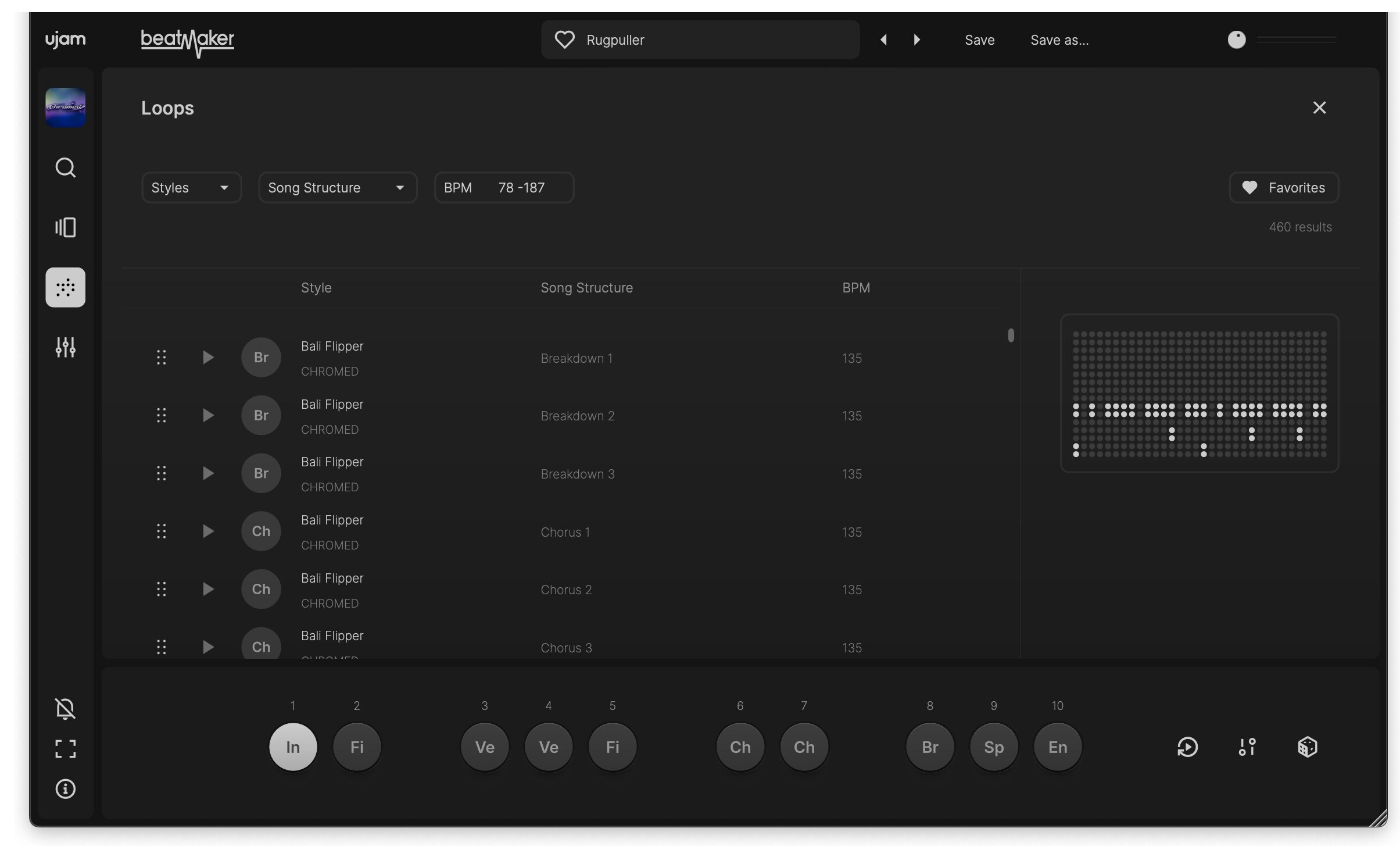Screen dimensions: 1400x846
Task: Play the Bali Flipper Breakdown 2 loop
Action: (207, 416)
